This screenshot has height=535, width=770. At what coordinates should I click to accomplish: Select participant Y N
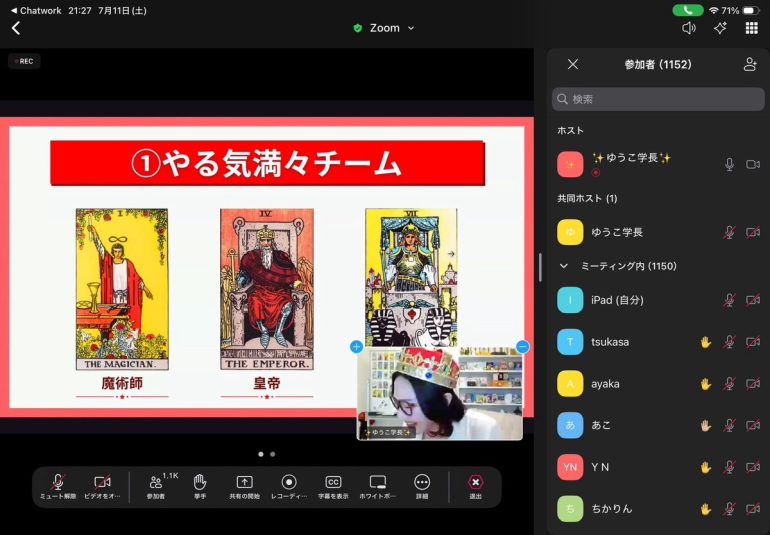click(x=658, y=467)
